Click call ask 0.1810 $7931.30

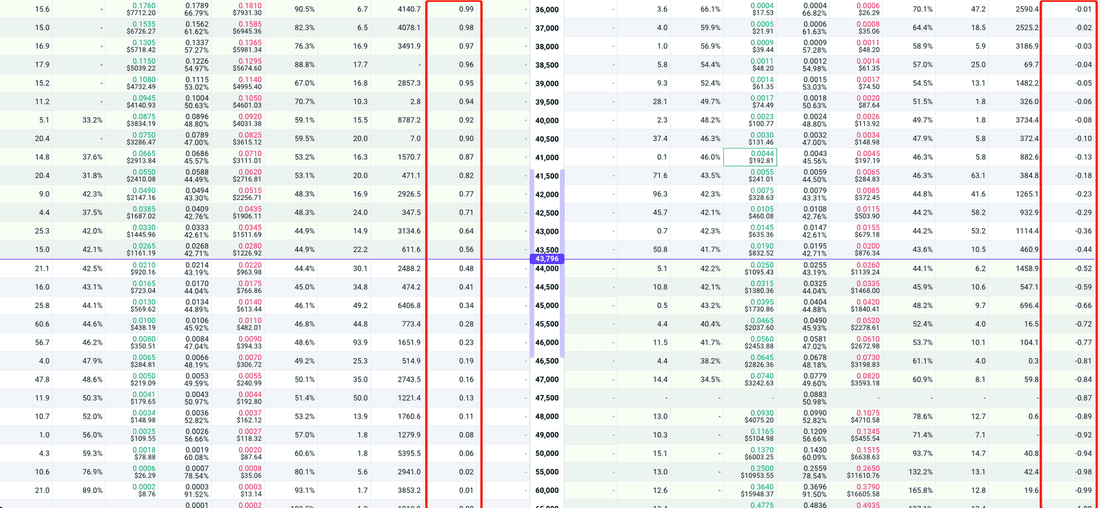[250, 9]
